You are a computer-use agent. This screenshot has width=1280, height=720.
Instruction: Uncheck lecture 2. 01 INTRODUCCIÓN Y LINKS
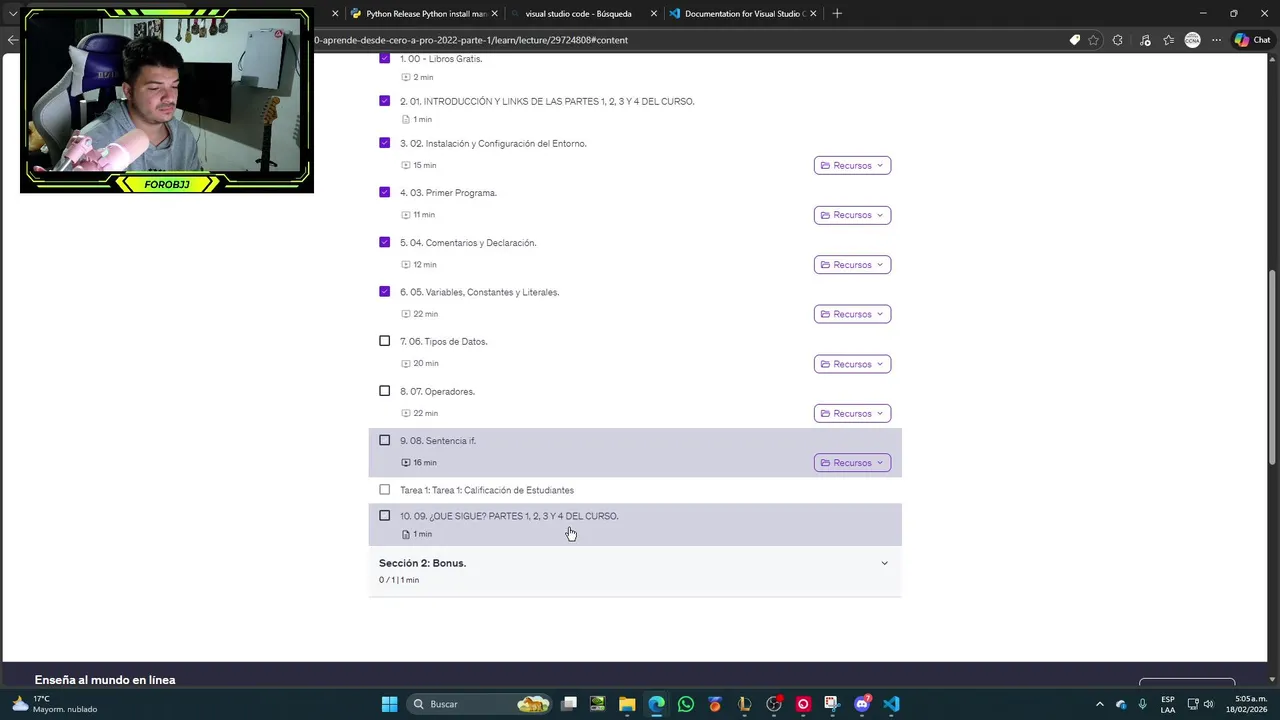click(x=384, y=101)
